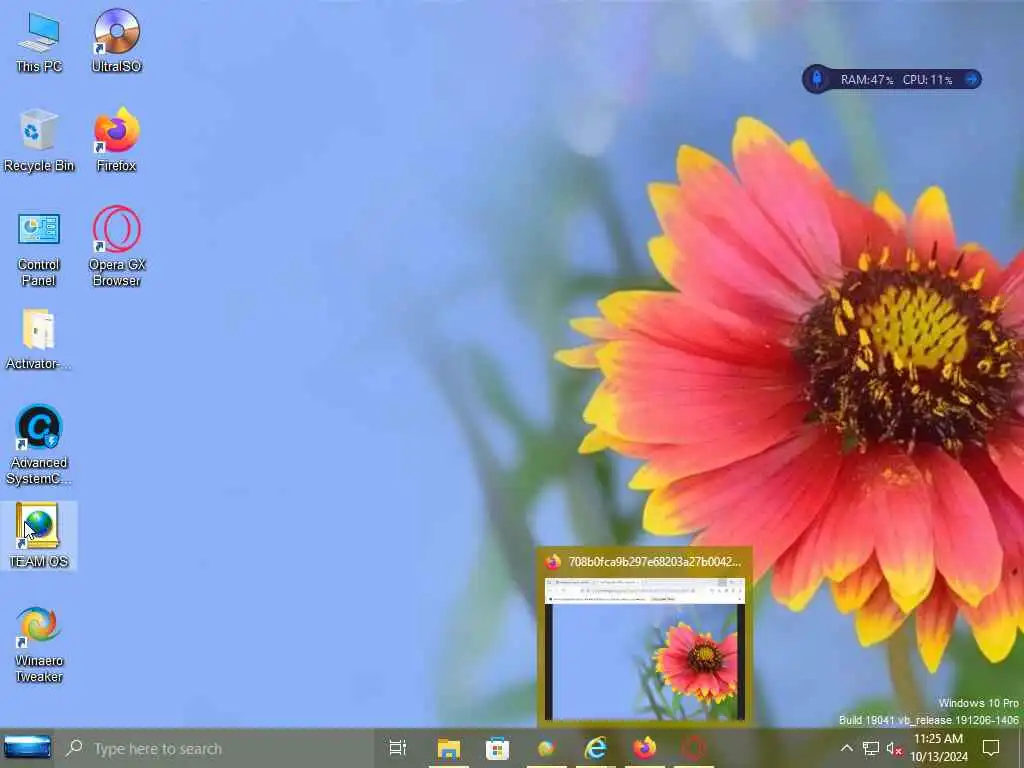Image resolution: width=1024 pixels, height=768 pixels.
Task: Click the Firefox taskbar icon
Action: (x=645, y=748)
